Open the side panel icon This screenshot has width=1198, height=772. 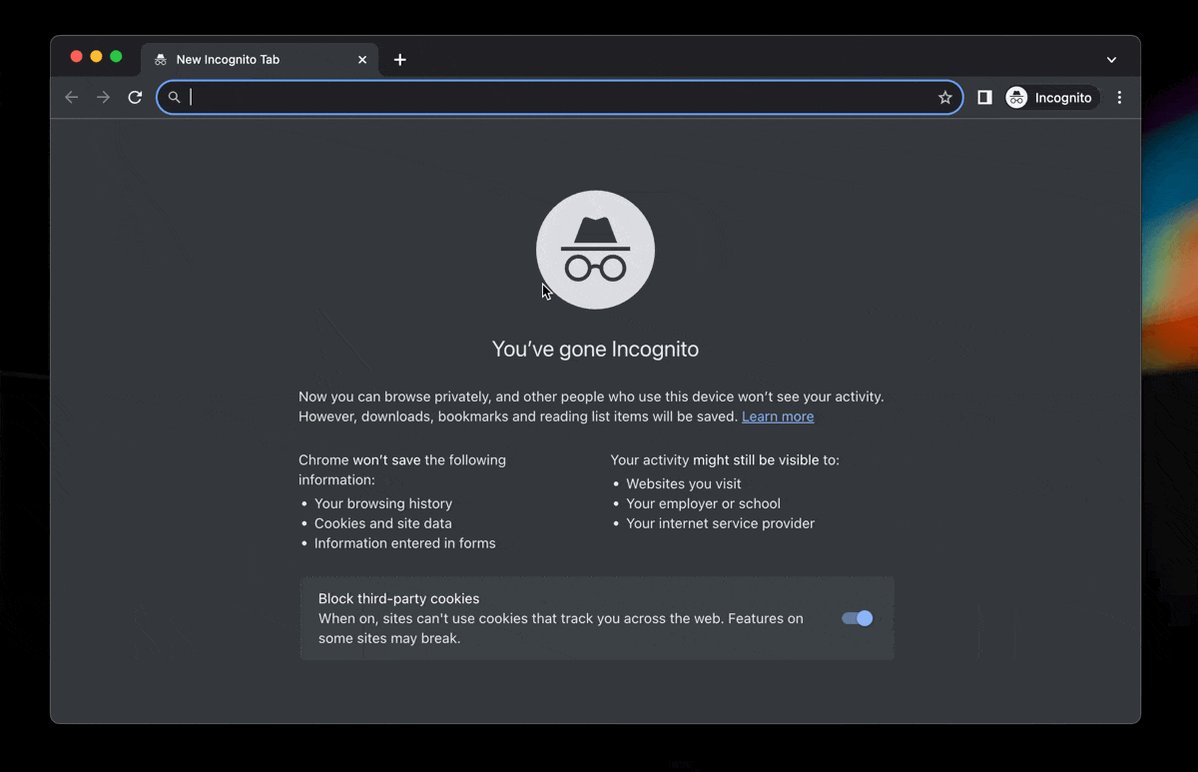[985, 97]
